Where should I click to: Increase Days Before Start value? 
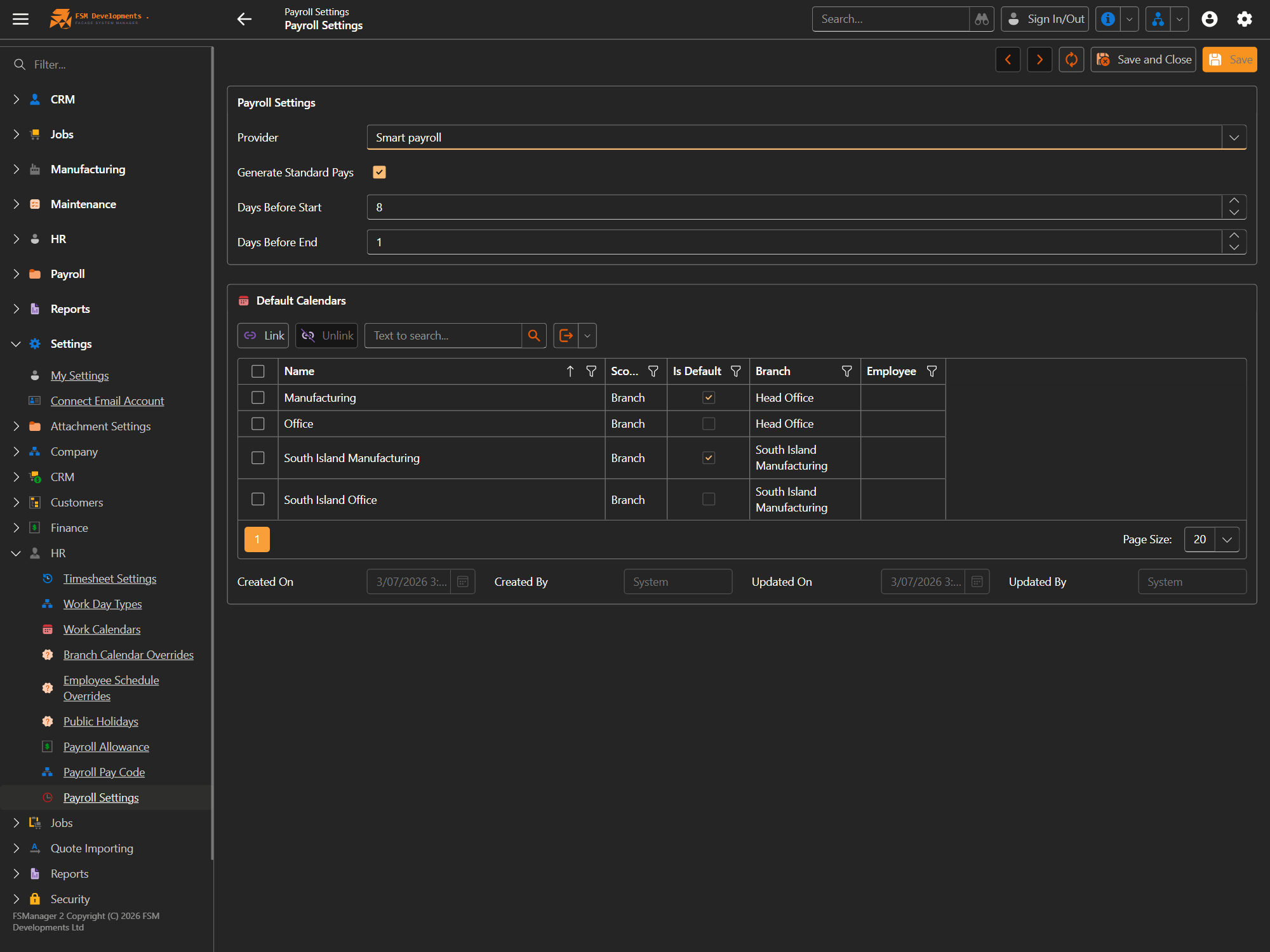(x=1234, y=201)
